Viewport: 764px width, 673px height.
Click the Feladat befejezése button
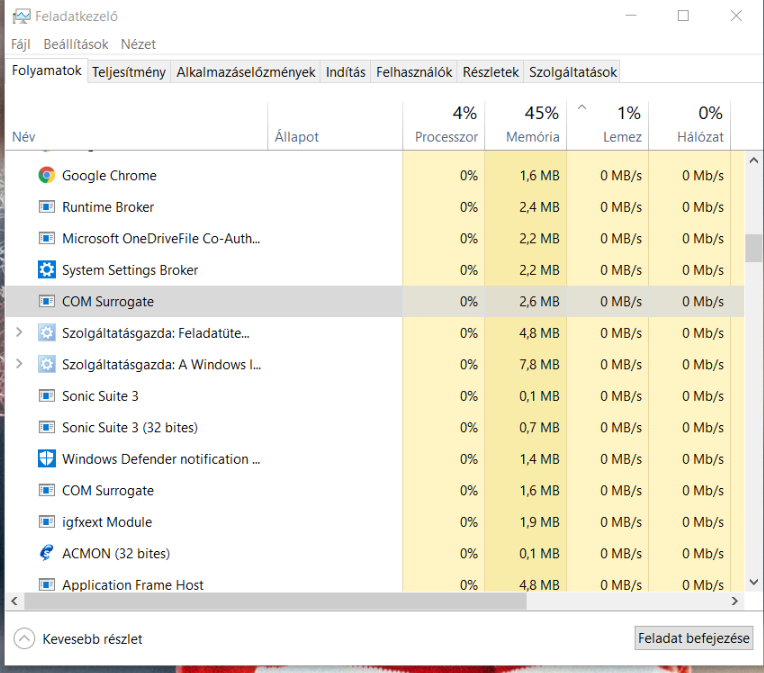pyautogui.click(x=693, y=638)
